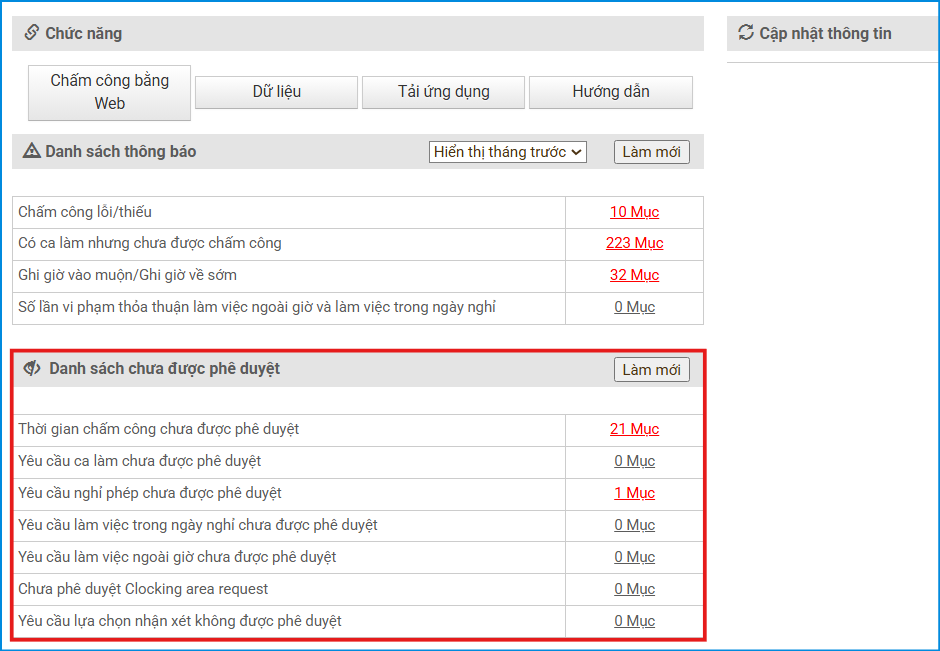Click 0 Mục for Clocking area request
Image resolution: width=940 pixels, height=651 pixels.
pos(634,589)
